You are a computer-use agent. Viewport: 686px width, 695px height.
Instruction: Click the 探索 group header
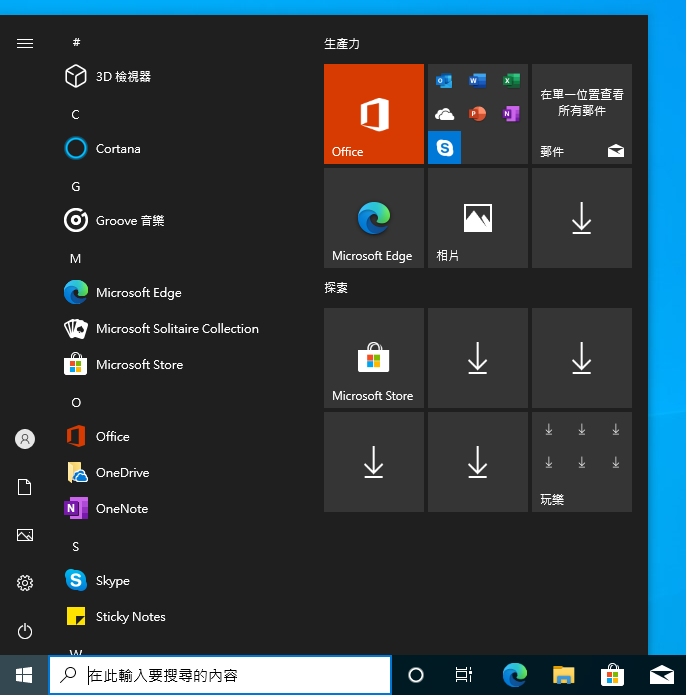click(x=336, y=288)
